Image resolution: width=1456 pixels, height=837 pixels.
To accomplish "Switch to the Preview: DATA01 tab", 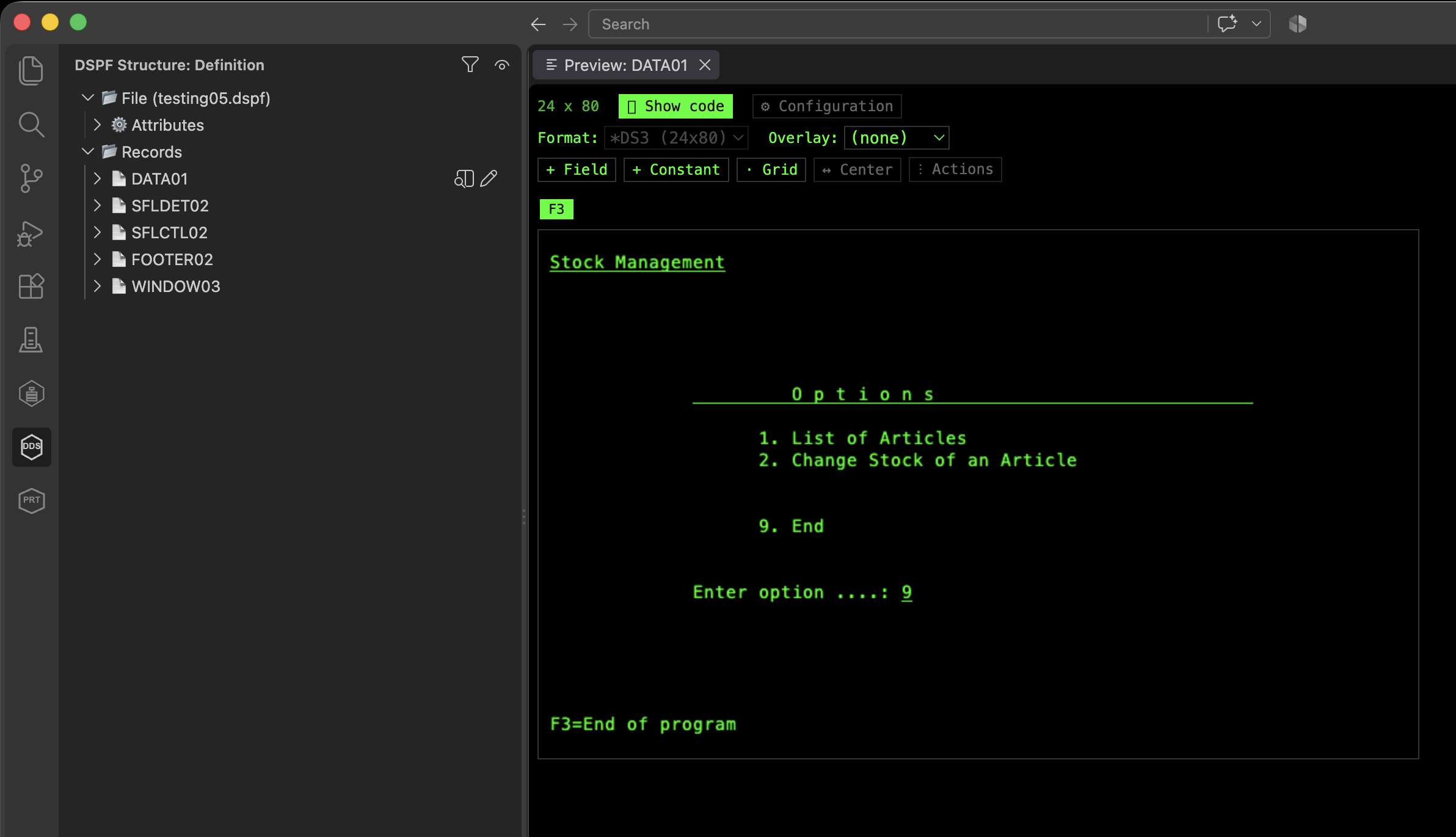I will click(625, 65).
